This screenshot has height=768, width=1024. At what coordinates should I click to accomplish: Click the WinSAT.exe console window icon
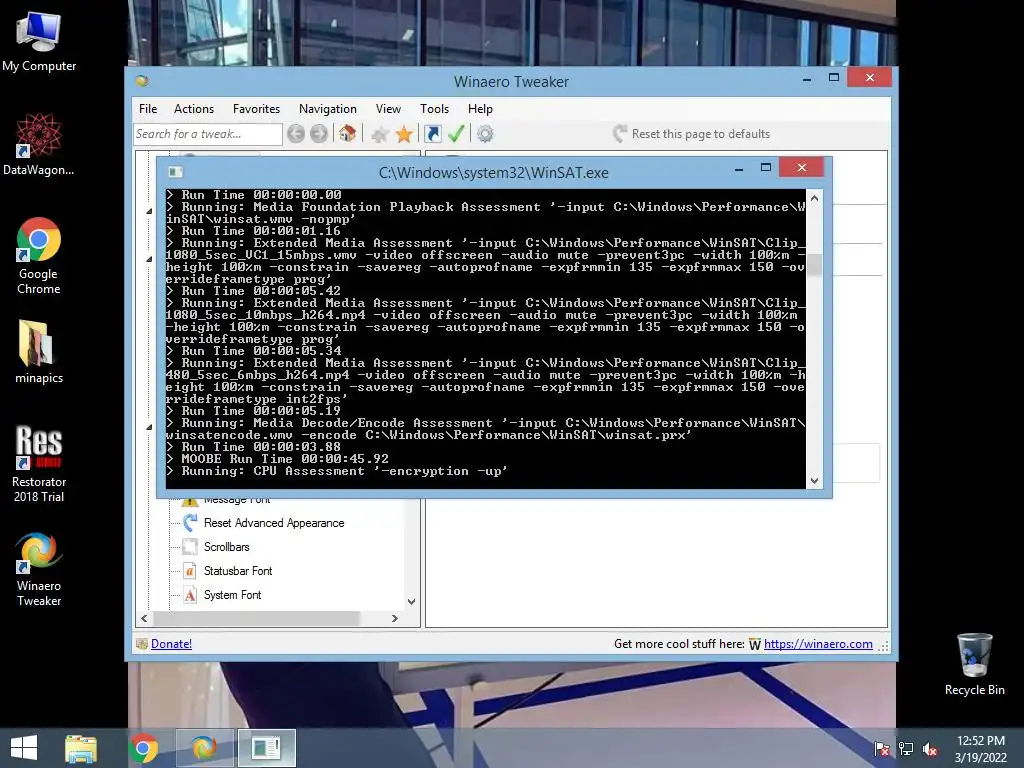click(176, 172)
